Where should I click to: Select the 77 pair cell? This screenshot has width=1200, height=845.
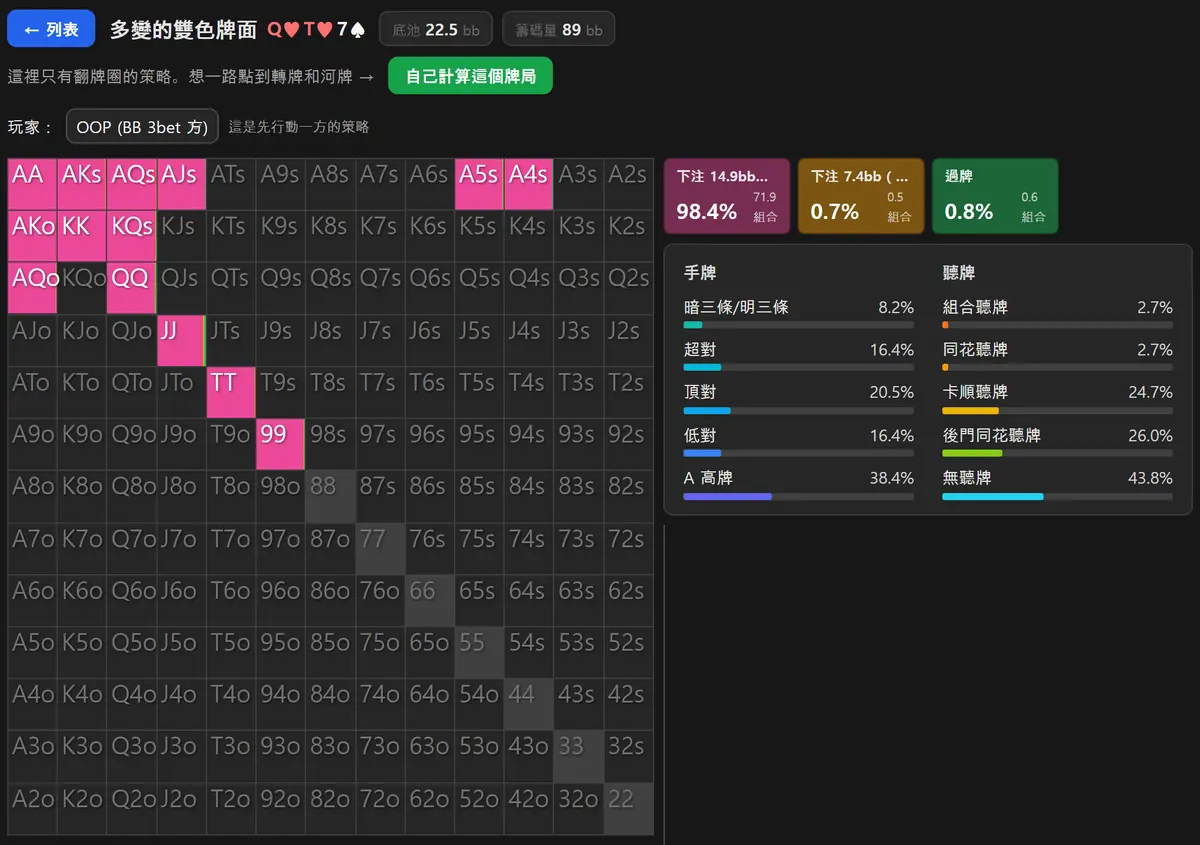380,548
